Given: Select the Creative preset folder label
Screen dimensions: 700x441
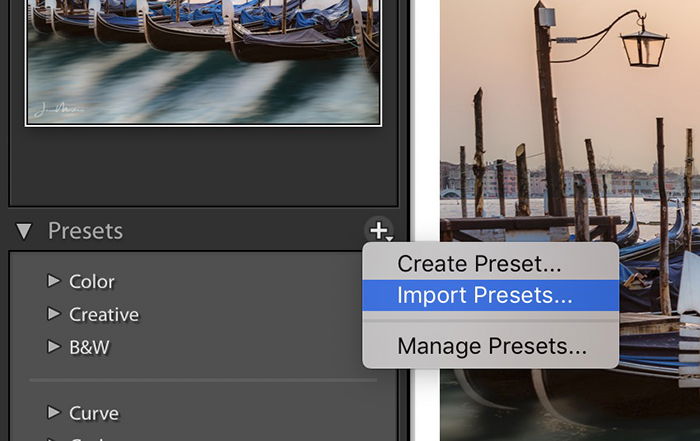Looking at the screenshot, I should (104, 315).
